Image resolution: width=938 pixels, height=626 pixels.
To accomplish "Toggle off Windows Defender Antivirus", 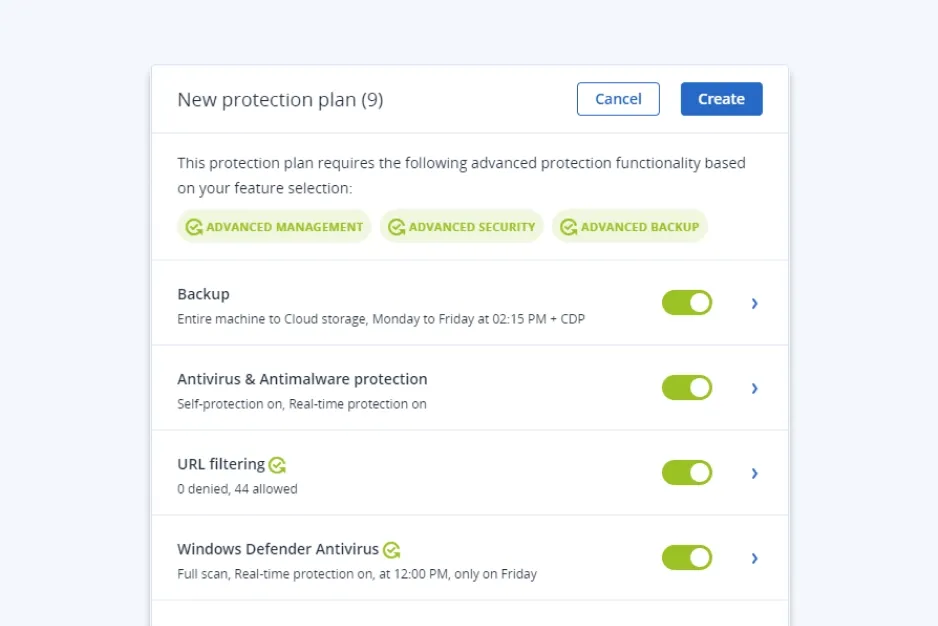I will (687, 558).
